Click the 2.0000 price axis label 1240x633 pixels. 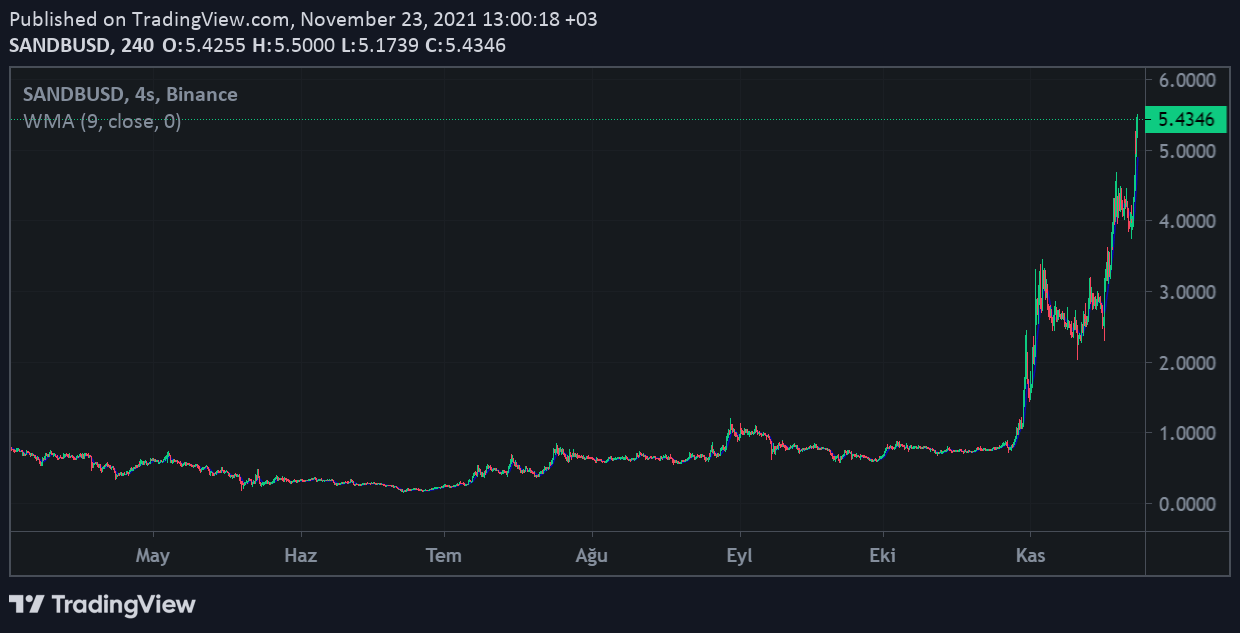coord(1186,363)
